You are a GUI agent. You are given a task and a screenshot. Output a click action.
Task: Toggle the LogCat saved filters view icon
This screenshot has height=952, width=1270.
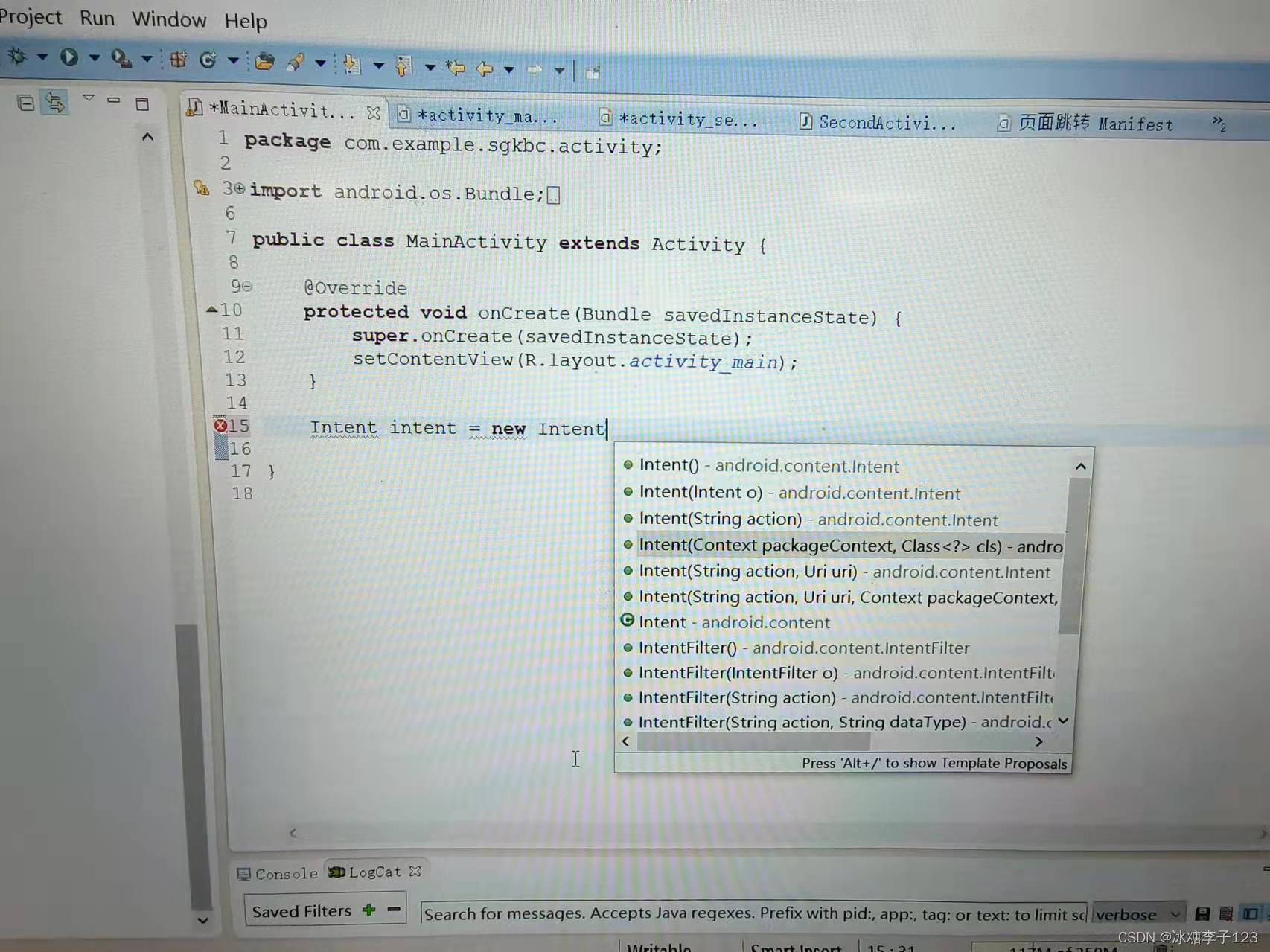click(x=1251, y=913)
